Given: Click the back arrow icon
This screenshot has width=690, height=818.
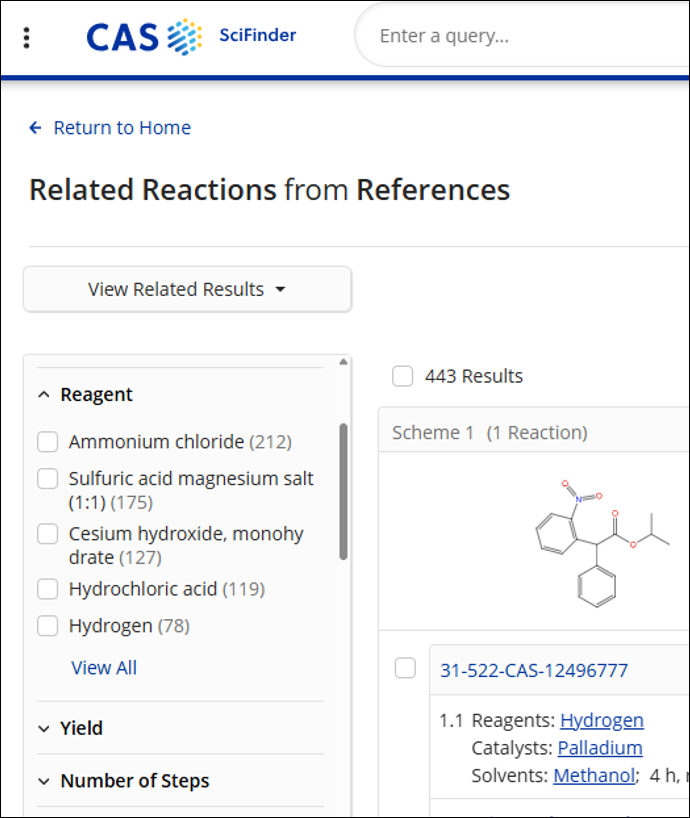Looking at the screenshot, I should (35, 128).
